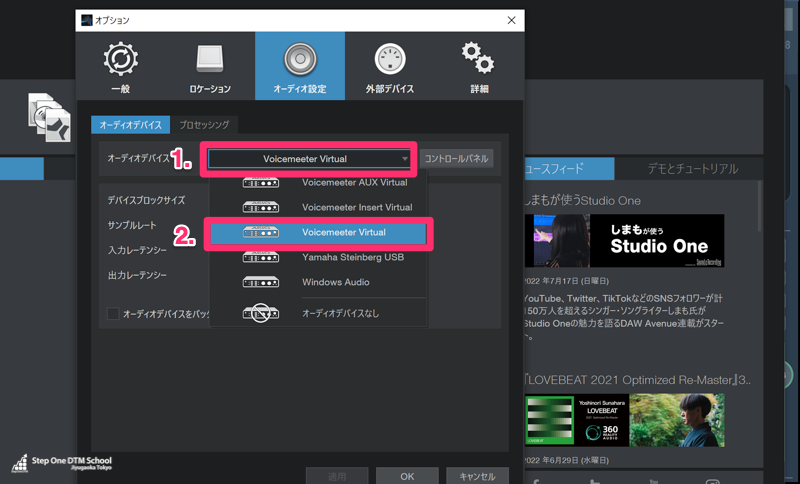Click the date 2022 年7月17日 (日曜日)
The image size is (800, 484).
click(566, 281)
